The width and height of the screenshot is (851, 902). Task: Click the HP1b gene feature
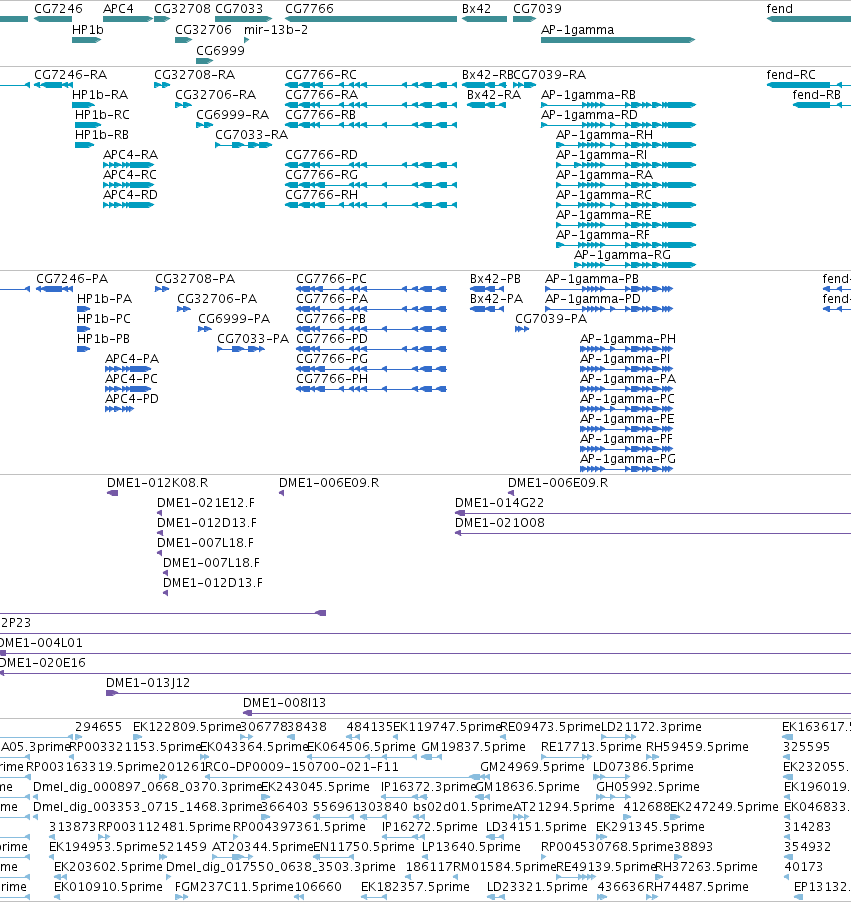pos(87,40)
